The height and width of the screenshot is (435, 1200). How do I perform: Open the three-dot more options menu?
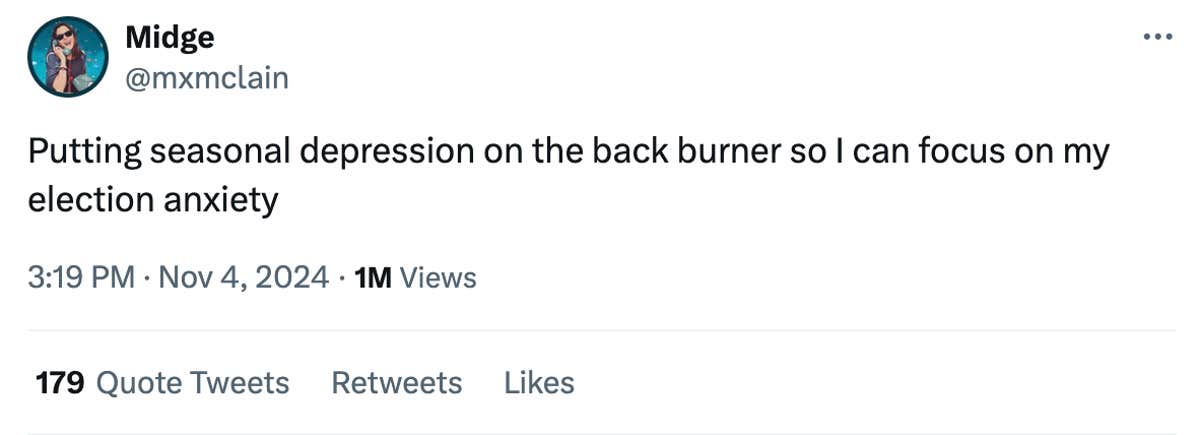click(1156, 37)
